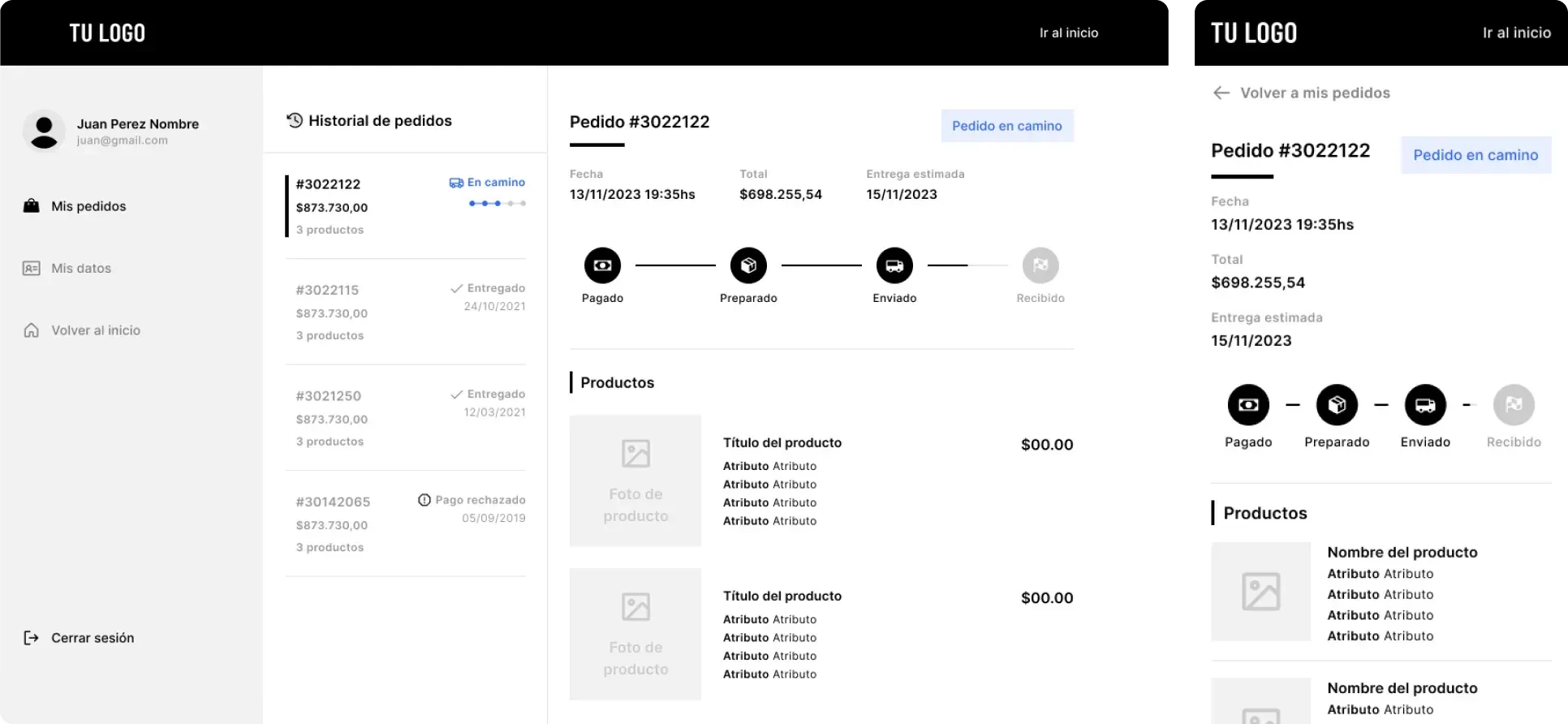Click the Pedido en camino status badge
1568x724 pixels.
click(x=1006, y=126)
